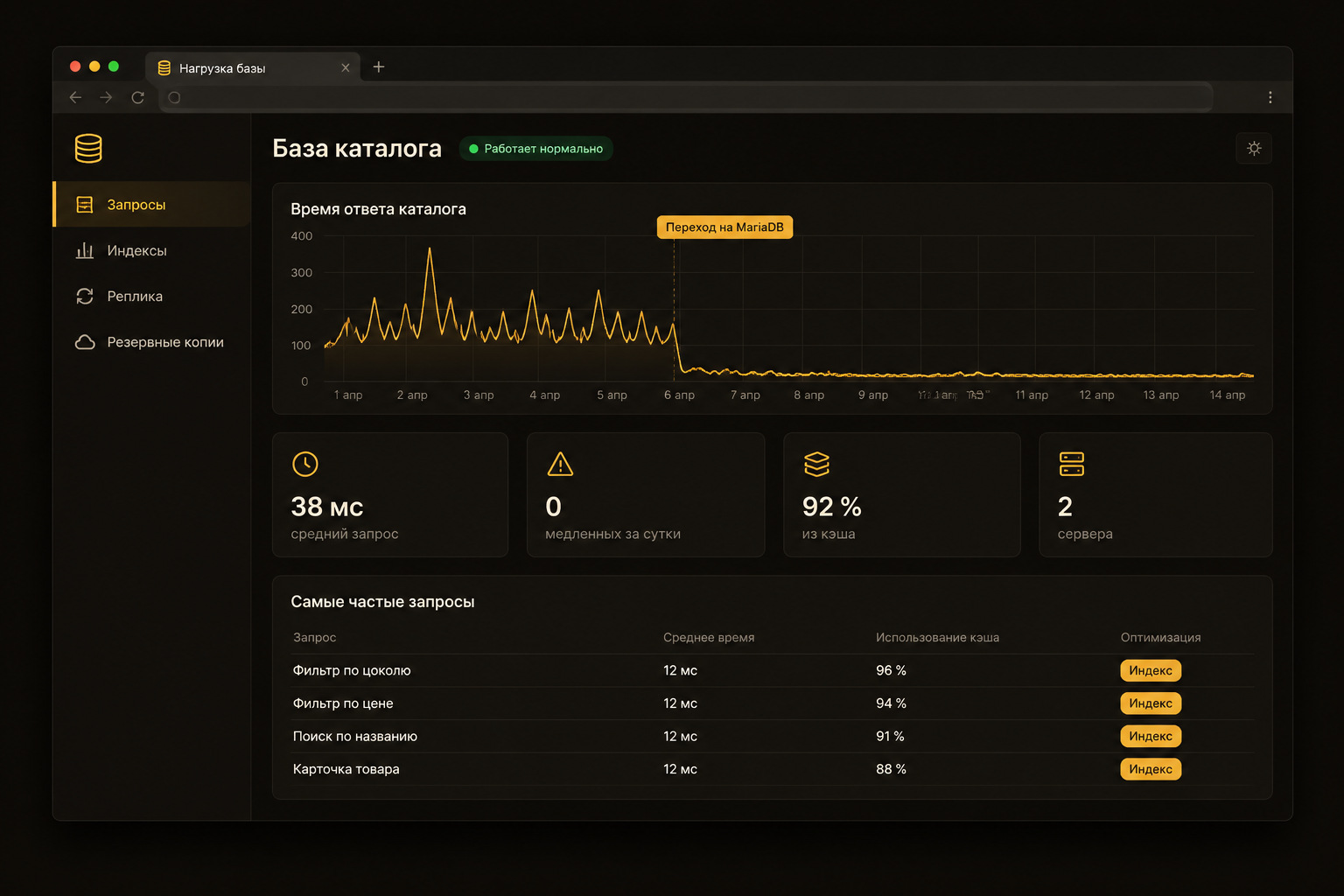Go back in browser history
This screenshot has height=896, width=1344.
click(75, 97)
